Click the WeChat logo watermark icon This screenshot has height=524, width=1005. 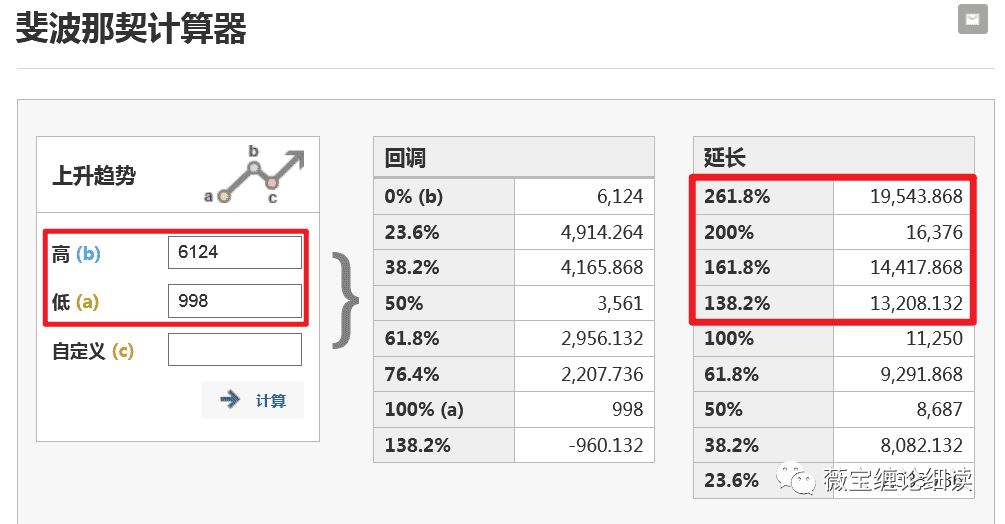795,478
